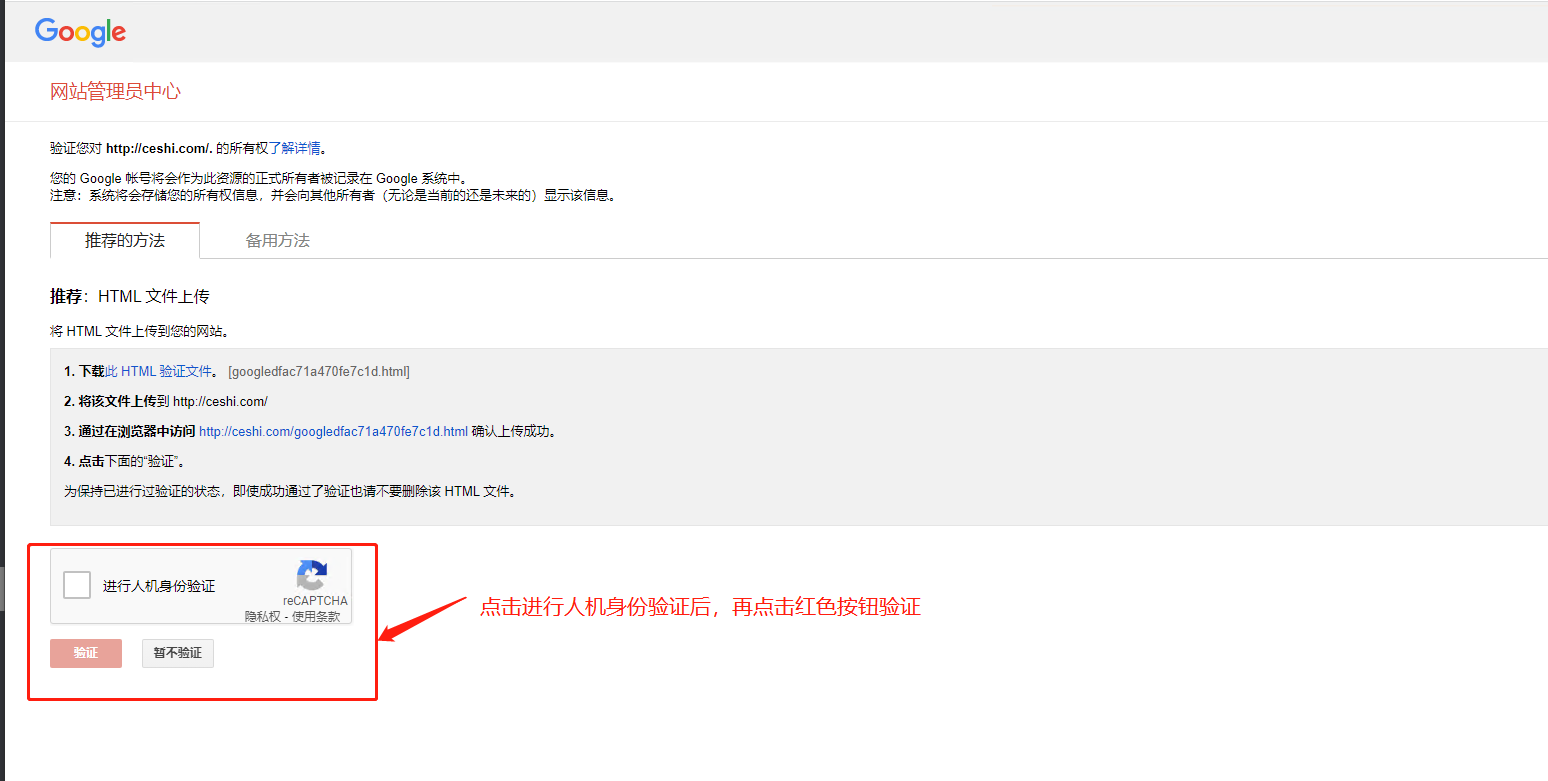Screen dimensions: 1548x781
Task: Click the bold http://ceshi.com/ text at top
Action: pyautogui.click(x=159, y=148)
